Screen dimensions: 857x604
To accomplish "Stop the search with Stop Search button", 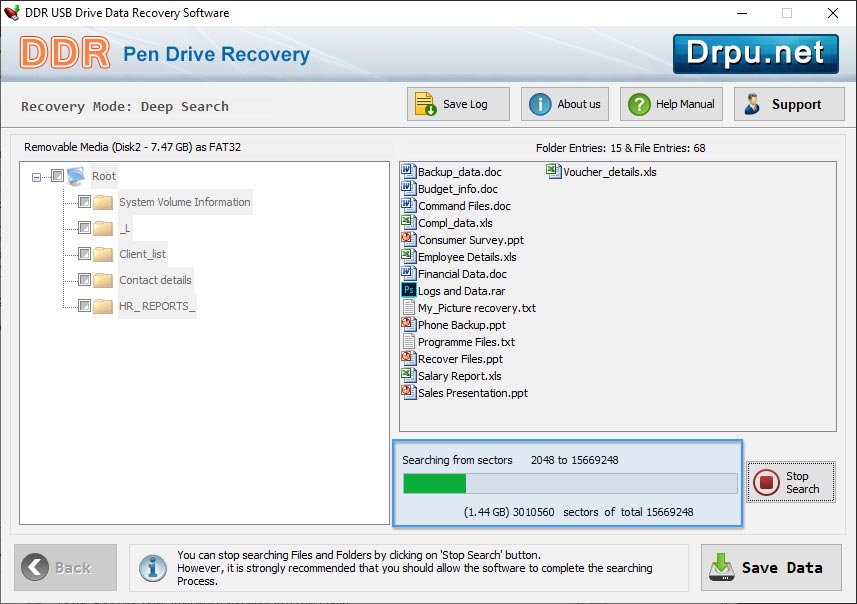I will pos(791,482).
